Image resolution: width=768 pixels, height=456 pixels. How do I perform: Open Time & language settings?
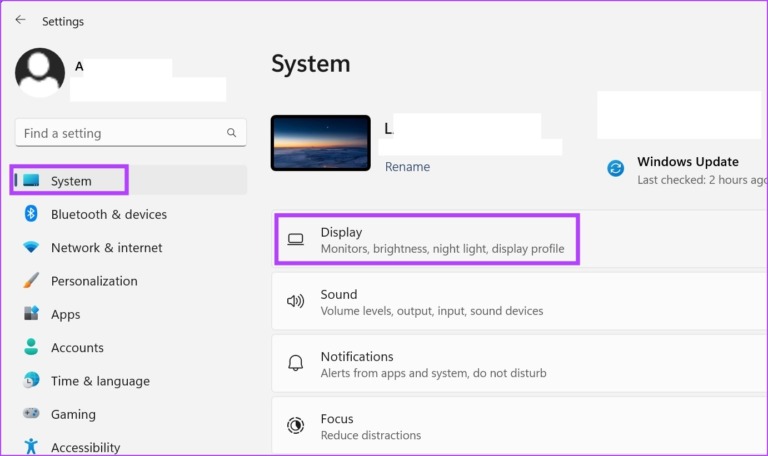(100, 381)
